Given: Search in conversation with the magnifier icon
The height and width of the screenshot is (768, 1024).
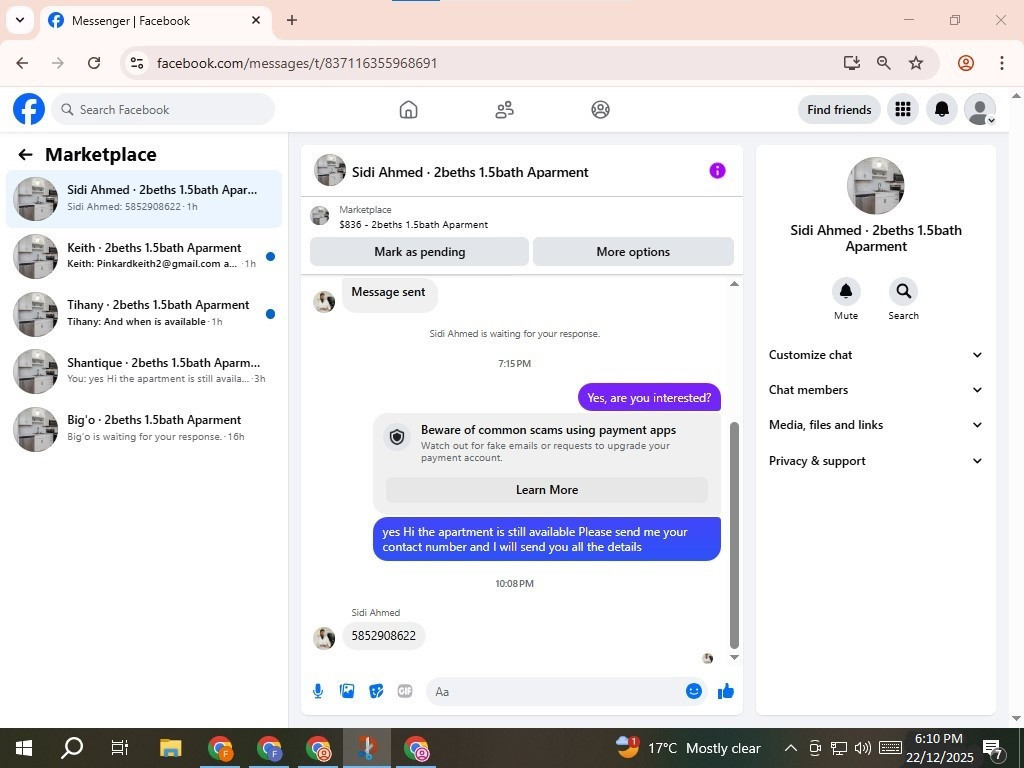Looking at the screenshot, I should click(903, 291).
